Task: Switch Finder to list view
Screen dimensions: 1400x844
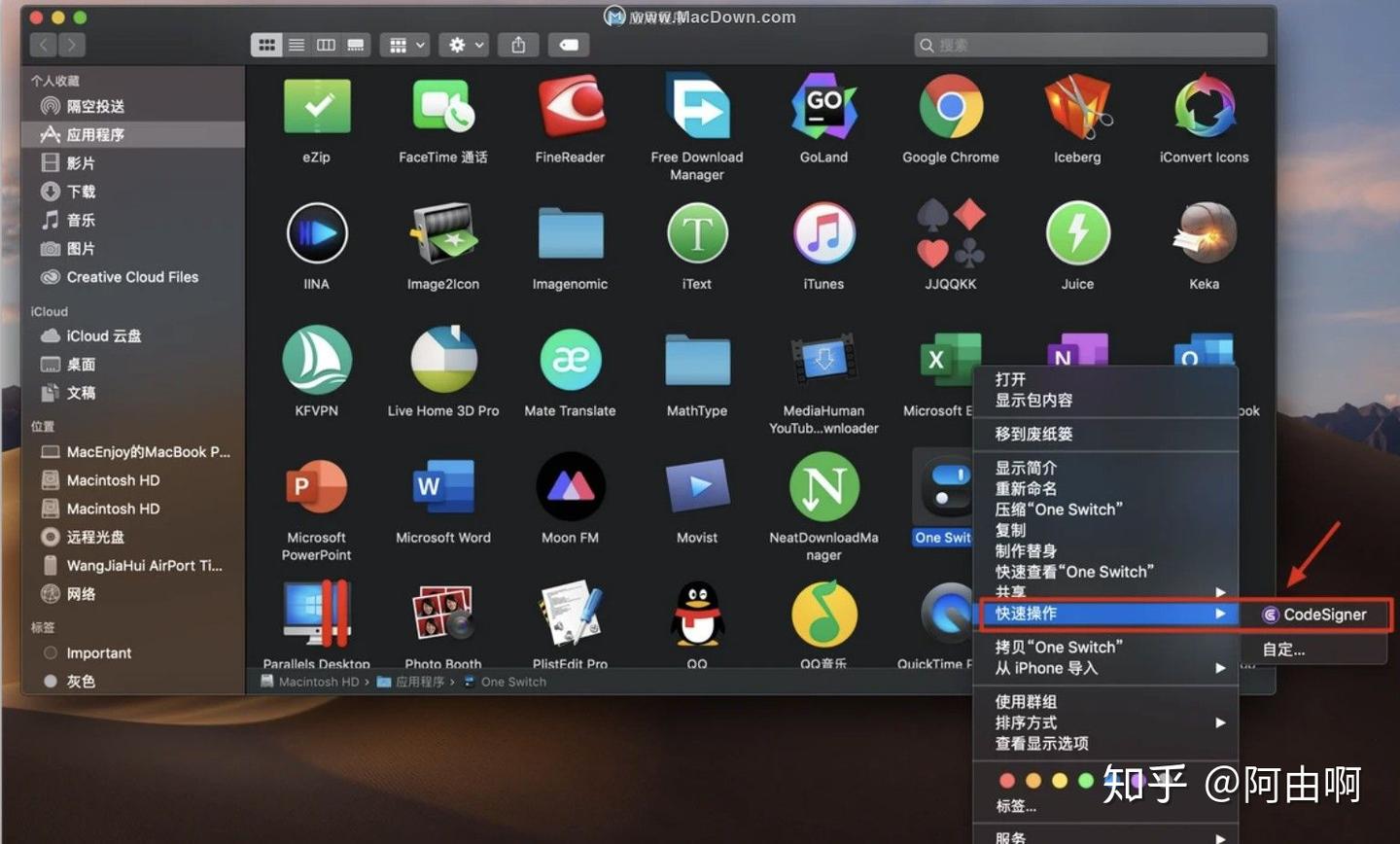Action: tap(296, 44)
